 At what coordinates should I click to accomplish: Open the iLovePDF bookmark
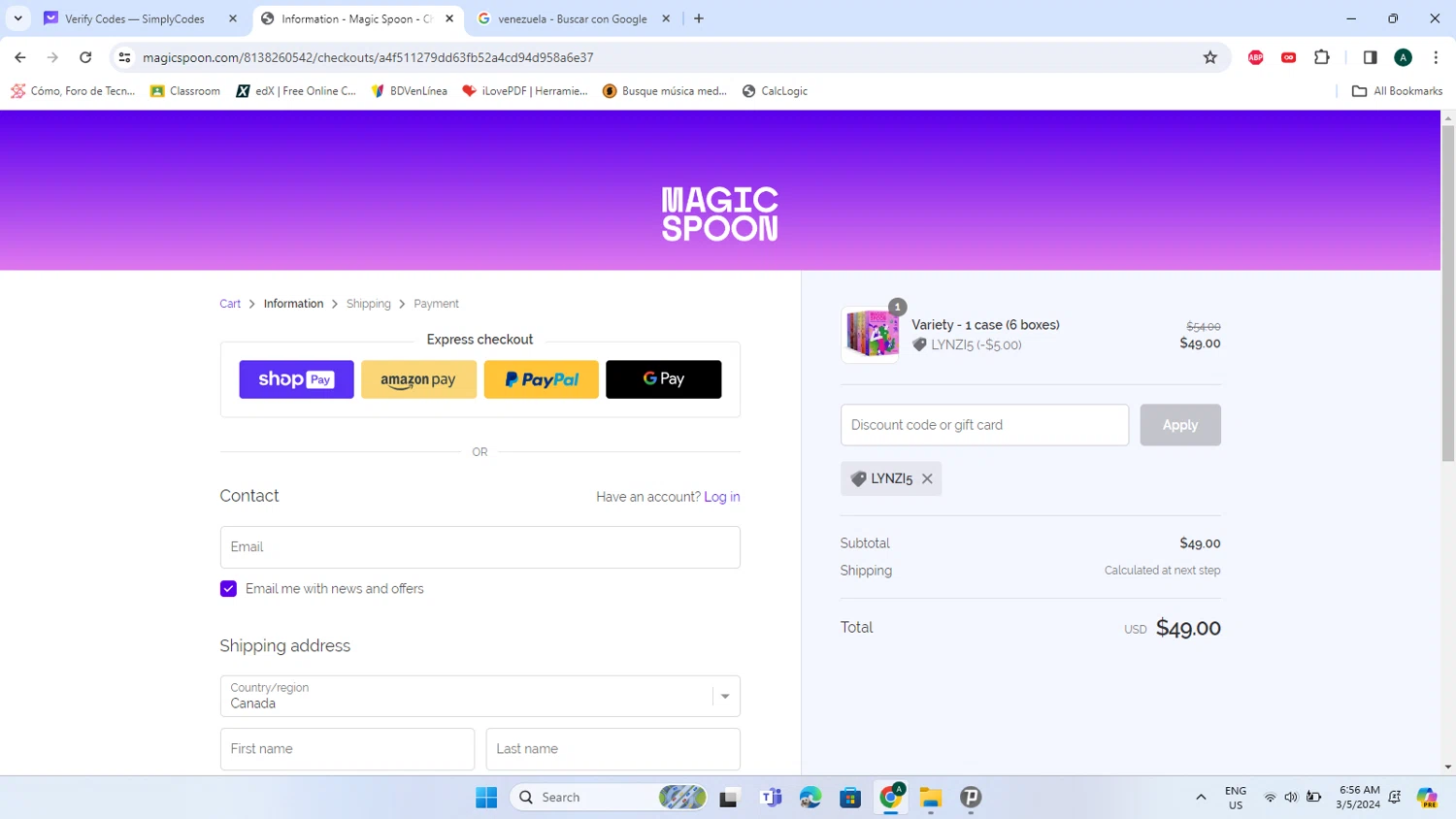point(525,91)
